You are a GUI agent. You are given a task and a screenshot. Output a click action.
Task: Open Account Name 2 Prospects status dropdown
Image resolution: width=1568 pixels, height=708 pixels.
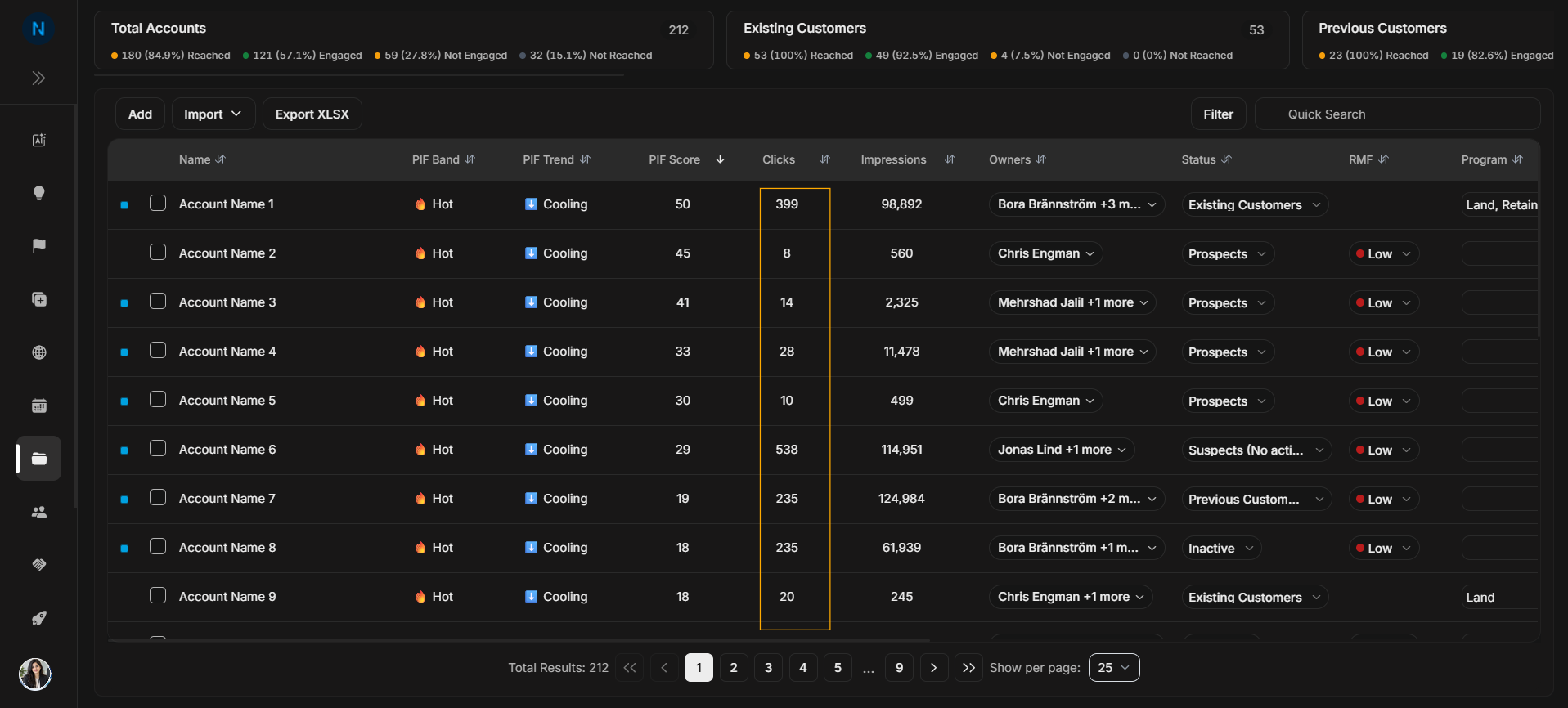pos(1228,254)
